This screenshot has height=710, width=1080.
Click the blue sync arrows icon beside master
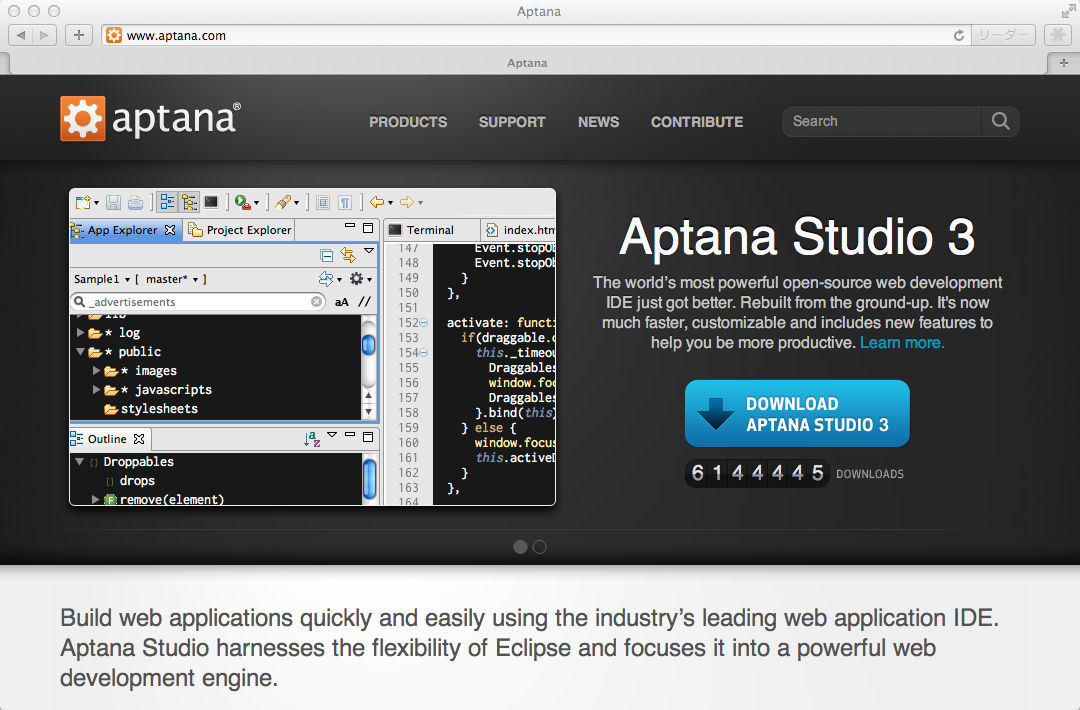[x=326, y=279]
